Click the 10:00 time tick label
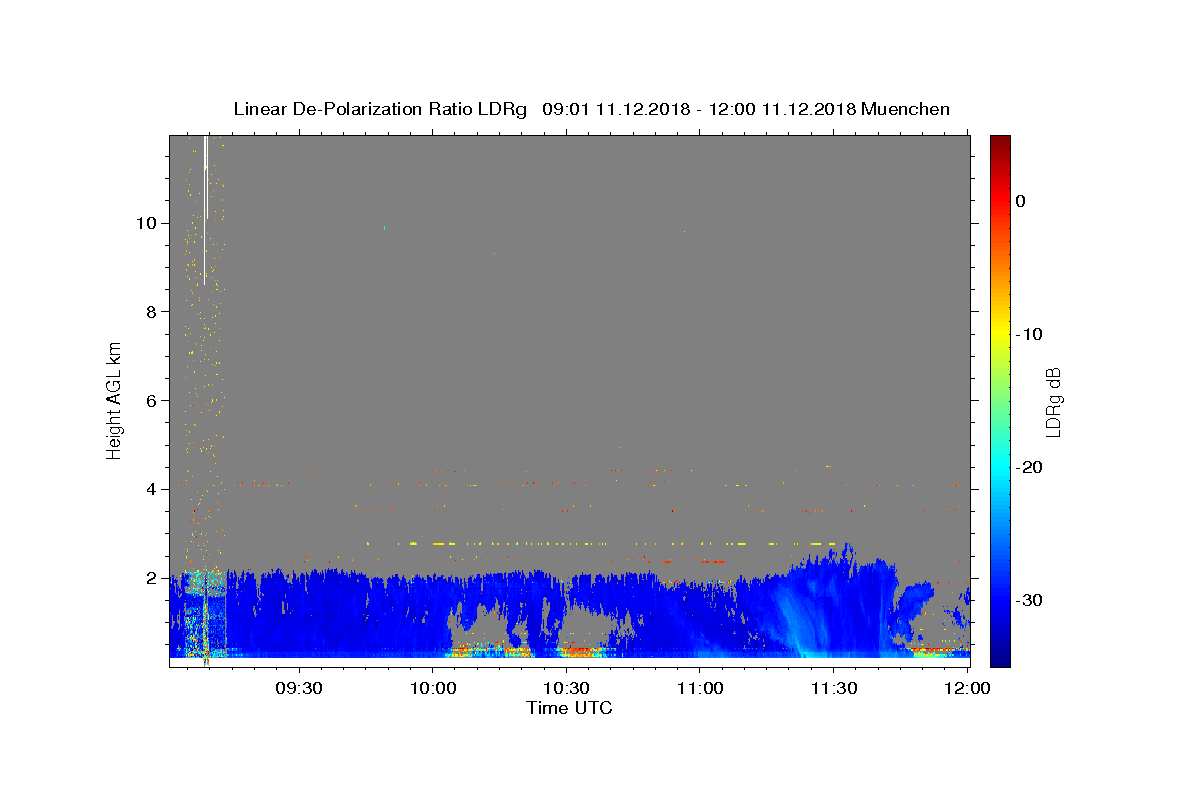The height and width of the screenshot is (800, 1200). (433, 689)
